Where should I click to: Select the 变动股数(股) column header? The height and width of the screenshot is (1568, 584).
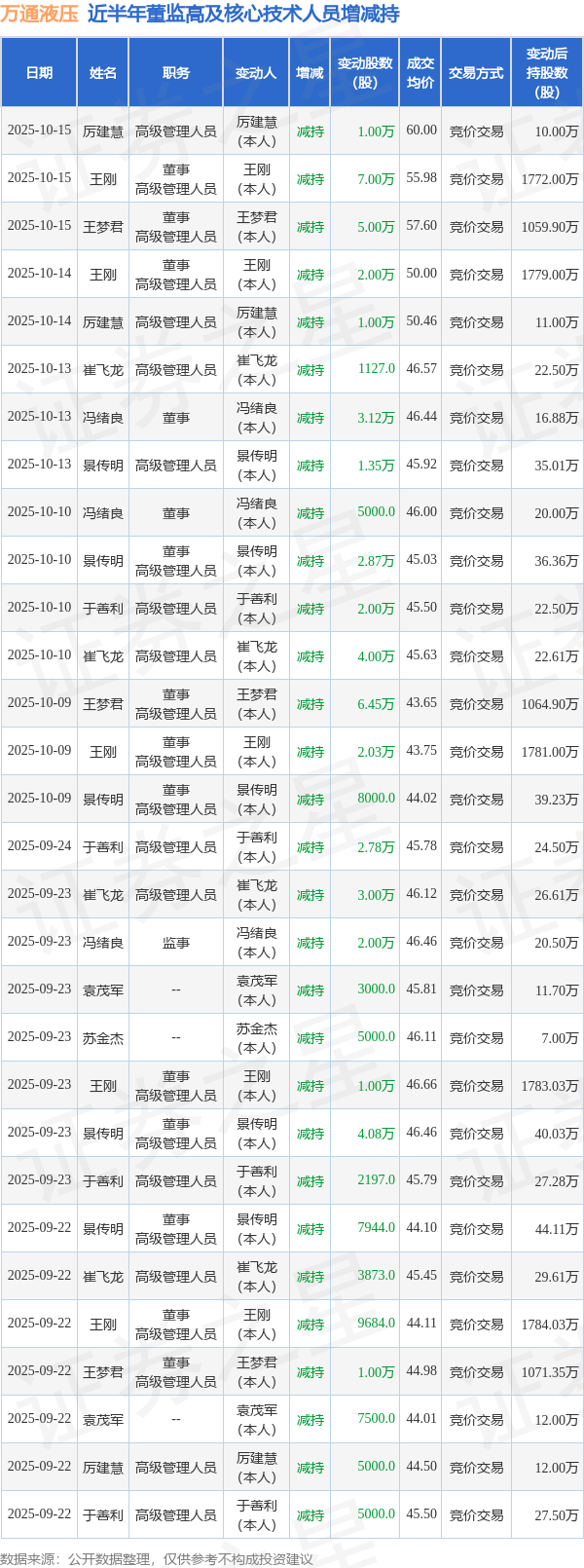click(364, 73)
